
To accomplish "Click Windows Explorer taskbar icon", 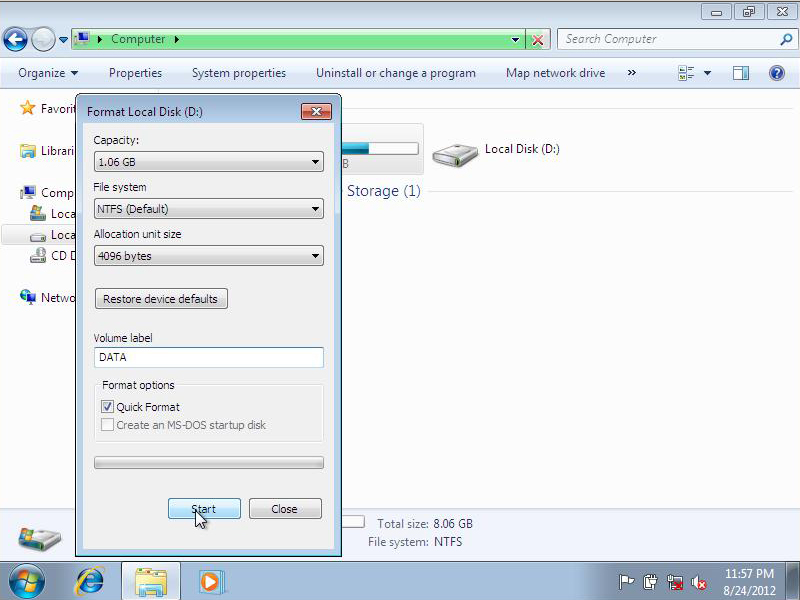I will [151, 581].
